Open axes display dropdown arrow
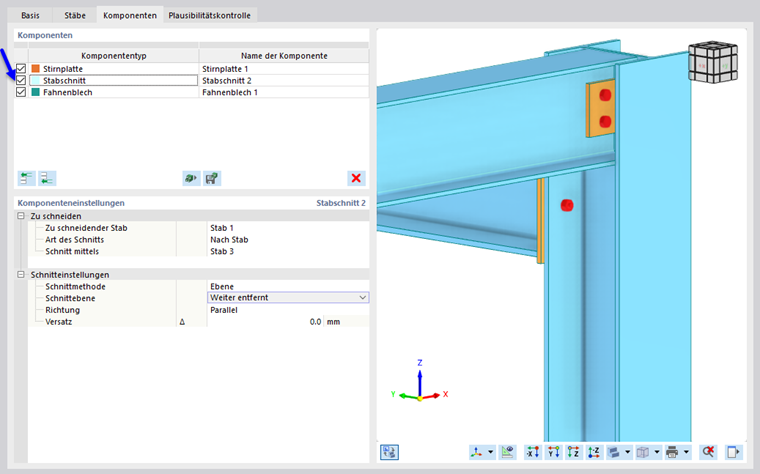 pos(491,452)
